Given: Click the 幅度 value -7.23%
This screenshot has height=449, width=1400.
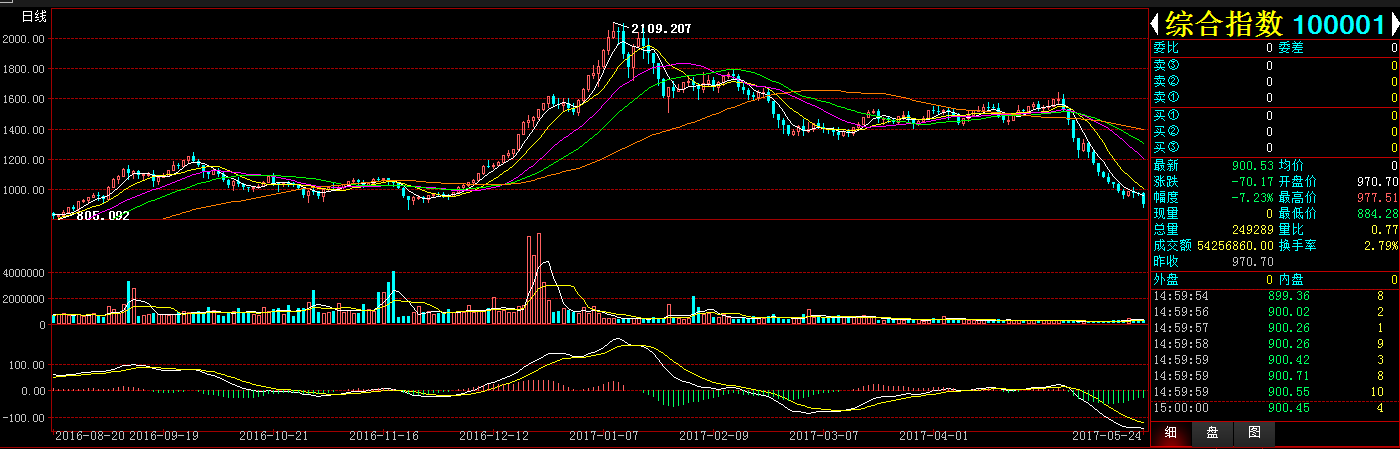Looking at the screenshot, I should (1250, 197).
